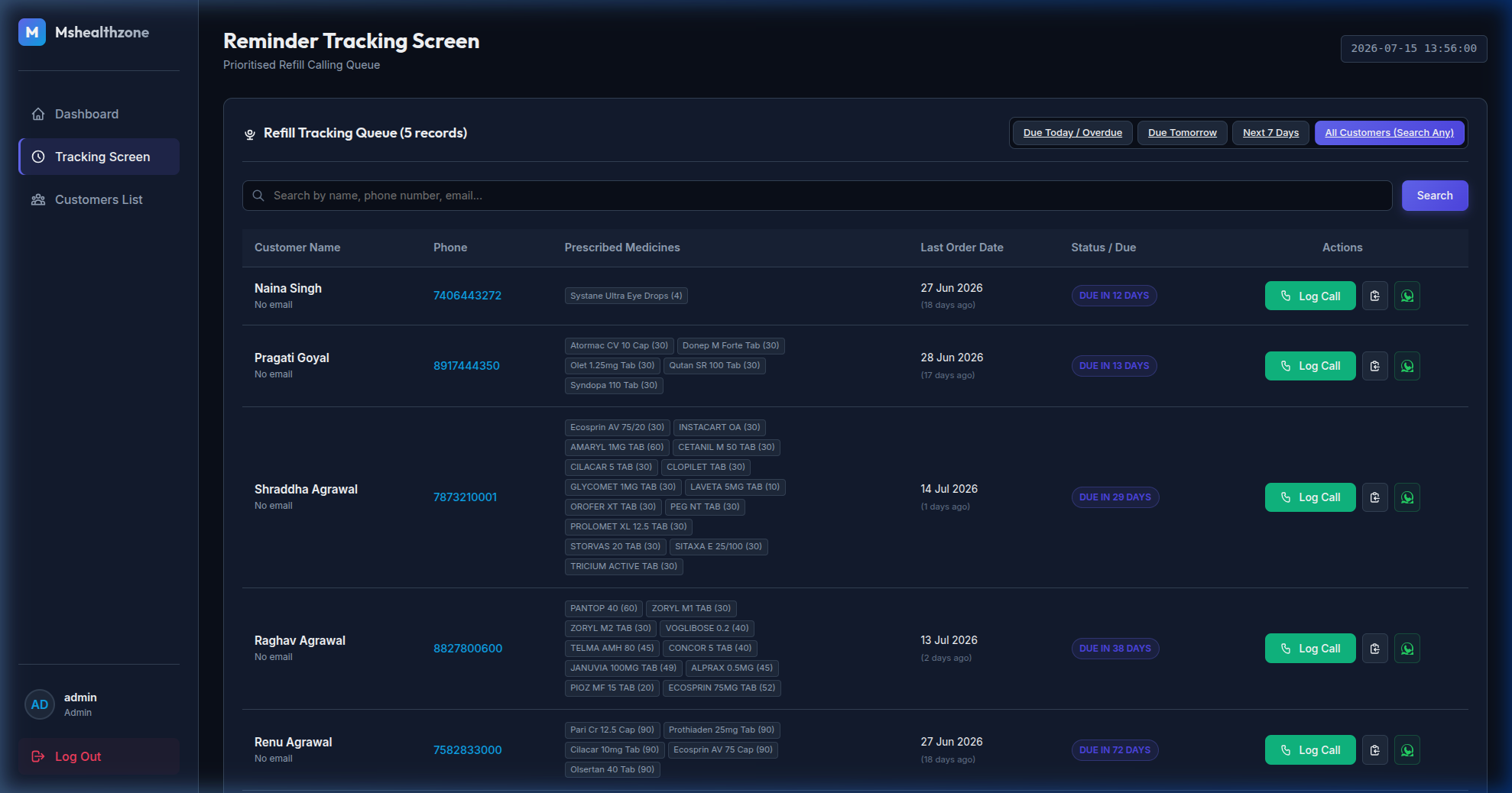The height and width of the screenshot is (793, 1512).
Task: Open WhatsApp icon for Raghav Agrawal
Action: tap(1407, 649)
